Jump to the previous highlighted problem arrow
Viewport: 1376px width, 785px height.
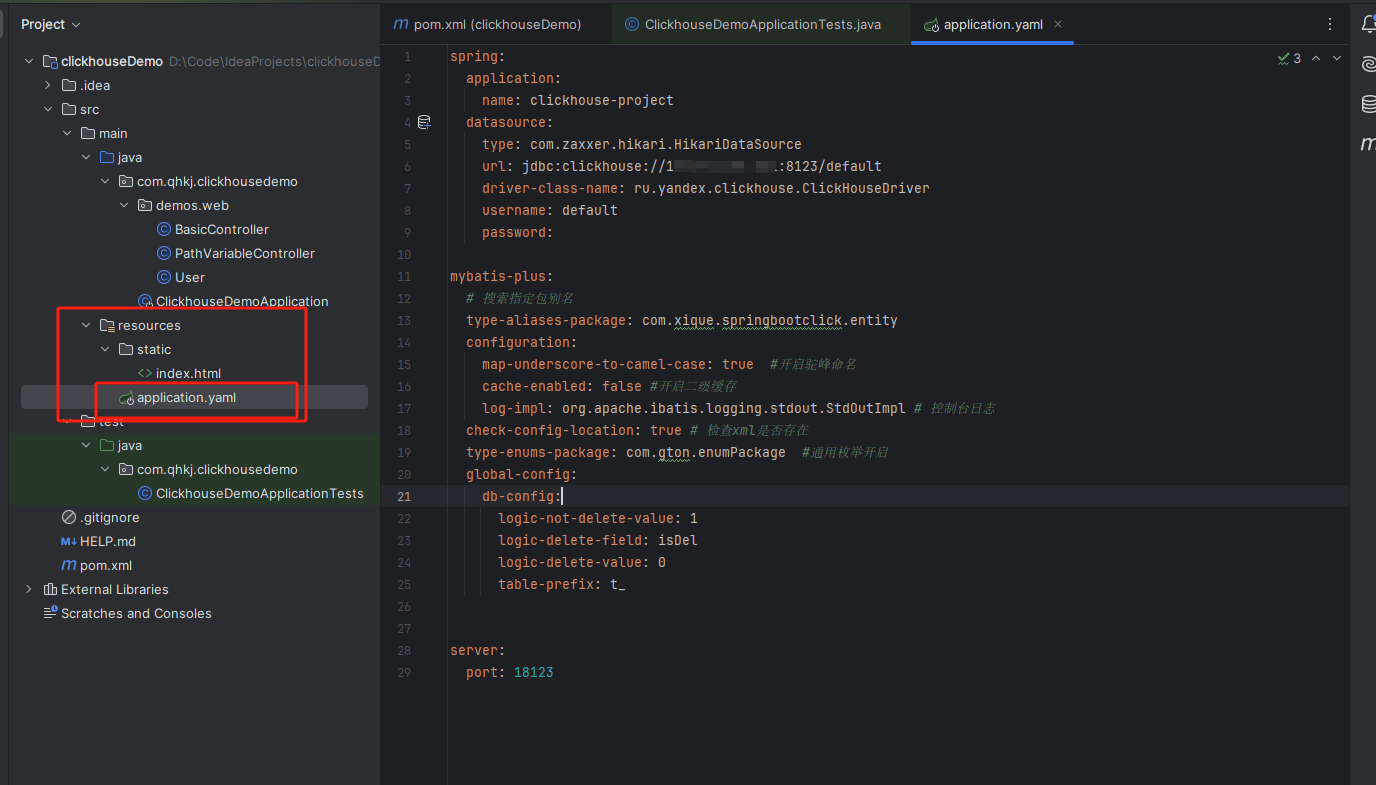[x=1316, y=59]
